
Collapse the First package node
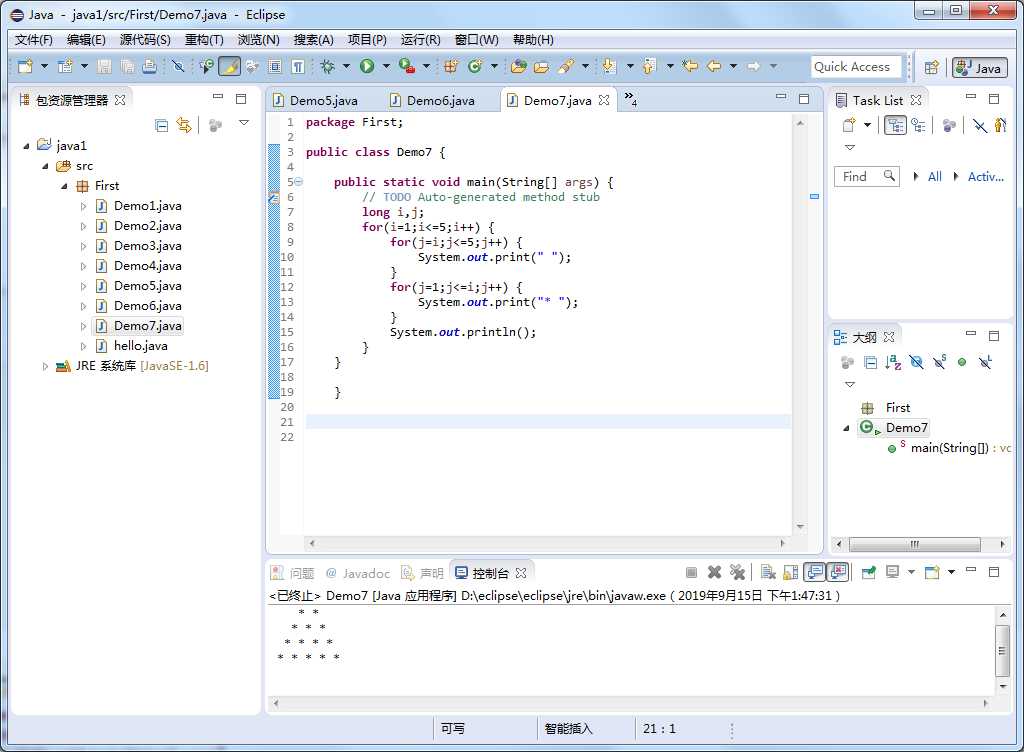[x=65, y=187]
